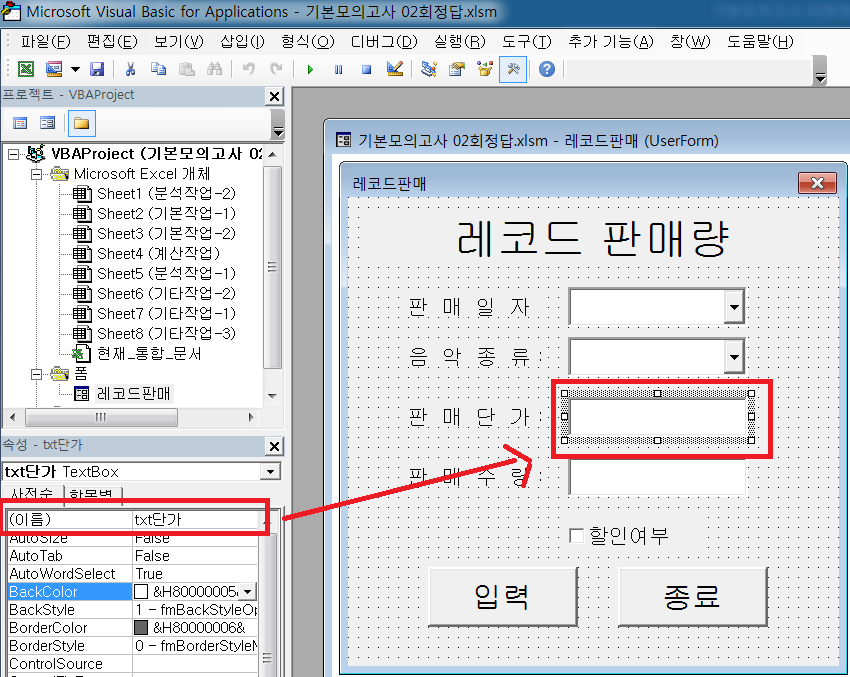This screenshot has width=850, height=677.
Task: Click the View Microsoft Excel icon
Action: (x=25, y=69)
